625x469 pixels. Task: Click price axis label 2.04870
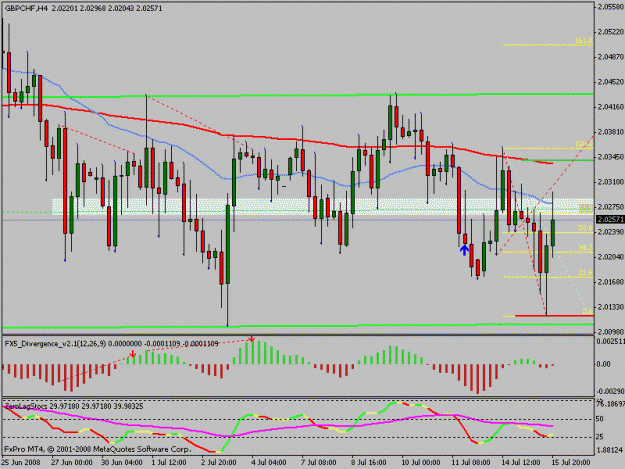pyautogui.click(x=611, y=57)
